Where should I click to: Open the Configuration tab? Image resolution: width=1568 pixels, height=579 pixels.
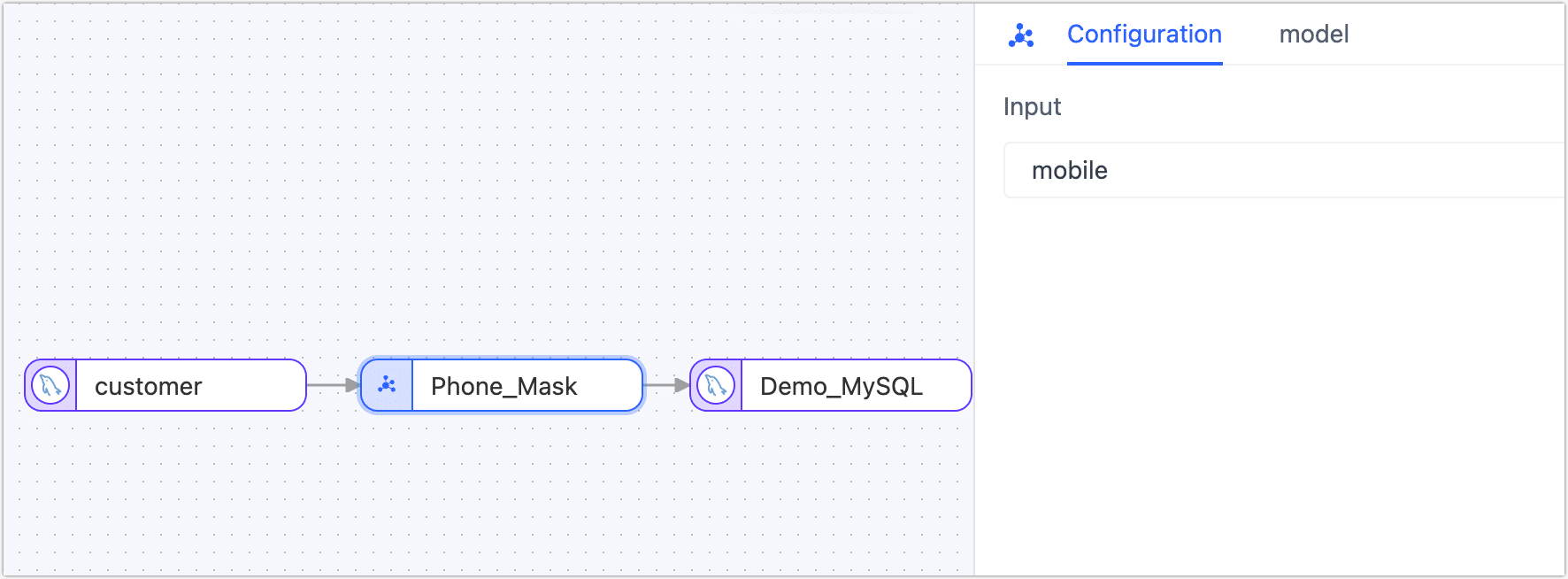coord(1144,35)
